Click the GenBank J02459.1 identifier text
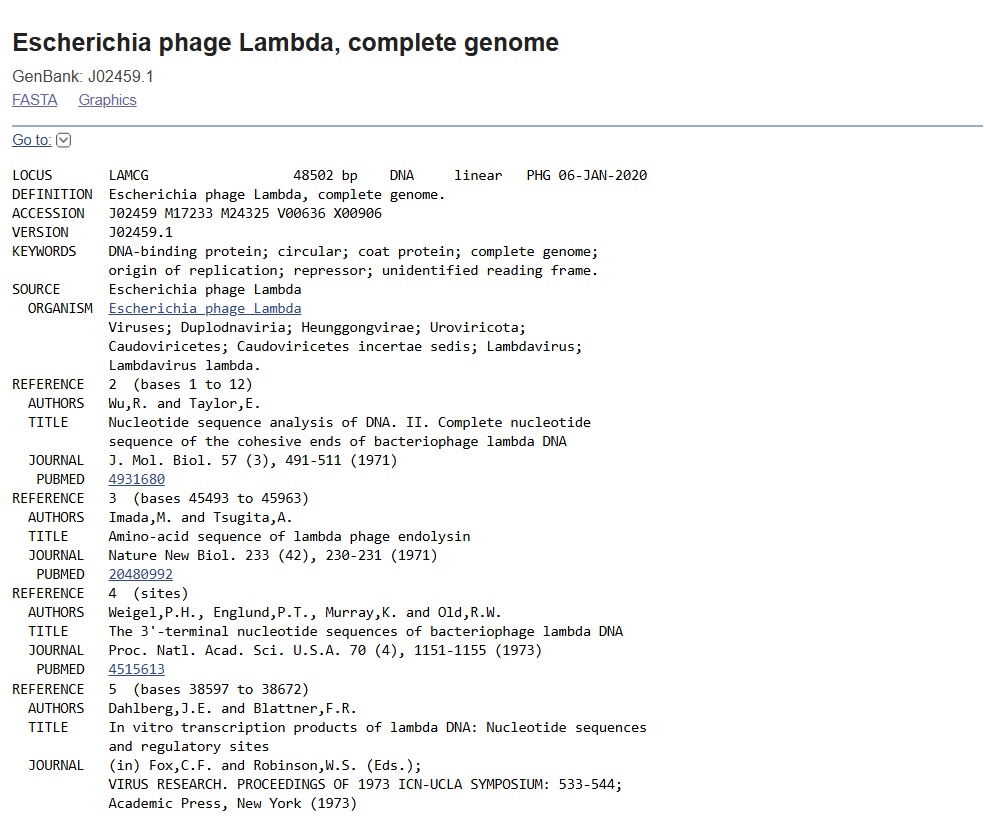 [83, 76]
